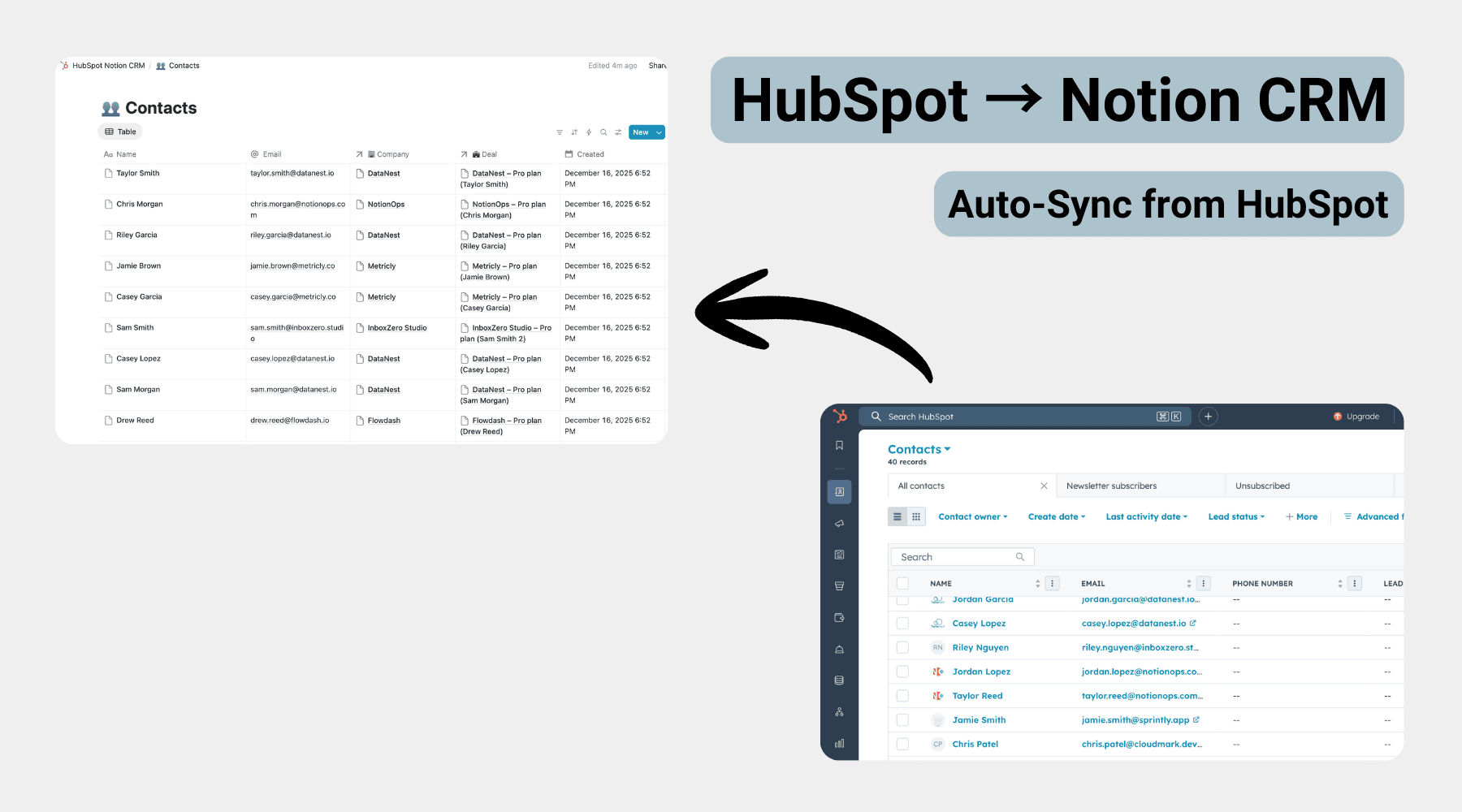The image size is (1462, 812).
Task: Click the search magnifier icon in the Notion database
Action: [x=603, y=132]
